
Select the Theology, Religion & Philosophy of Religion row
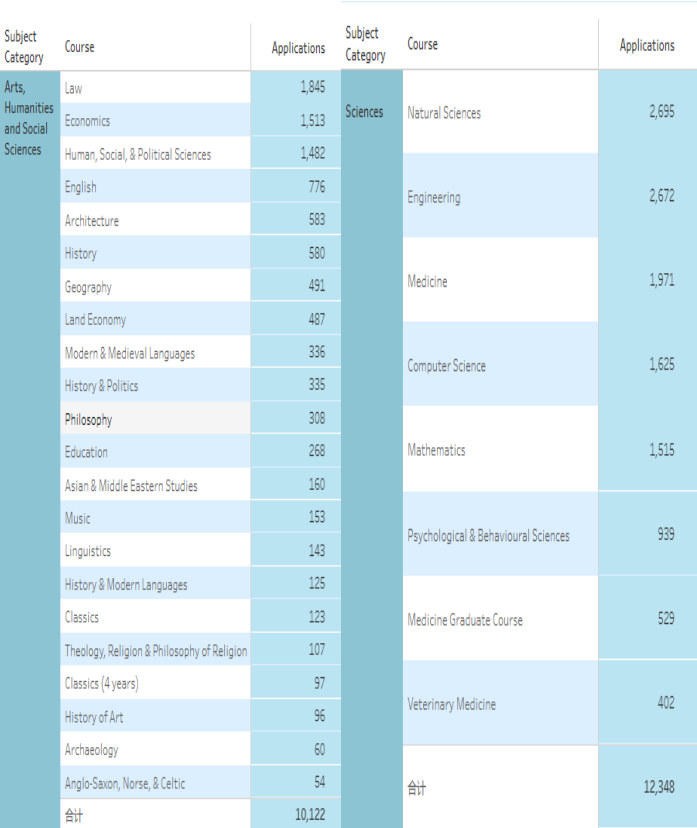156,651
